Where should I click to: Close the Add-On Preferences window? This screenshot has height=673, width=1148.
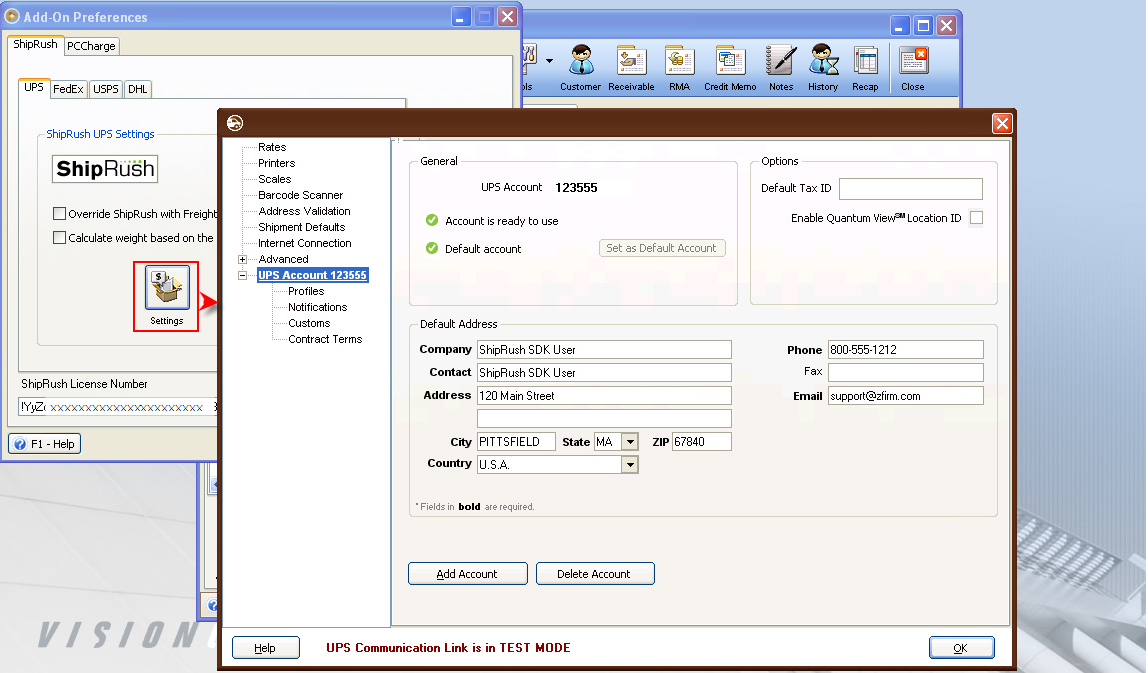[x=507, y=17]
